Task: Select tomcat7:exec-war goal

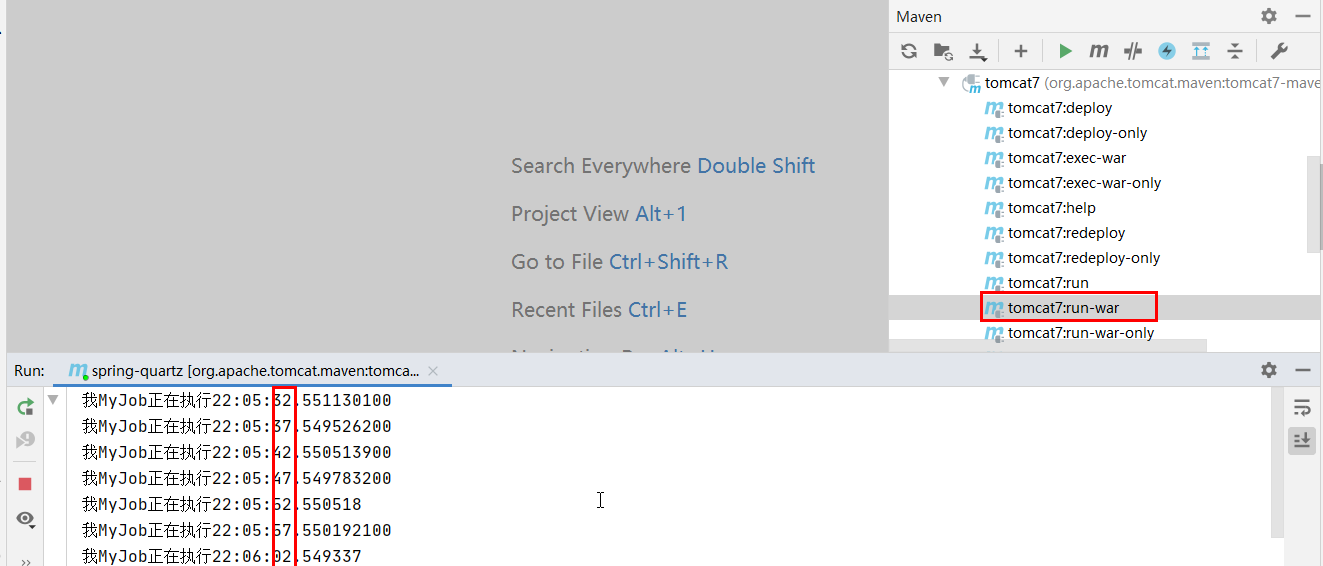Action: (x=1067, y=158)
